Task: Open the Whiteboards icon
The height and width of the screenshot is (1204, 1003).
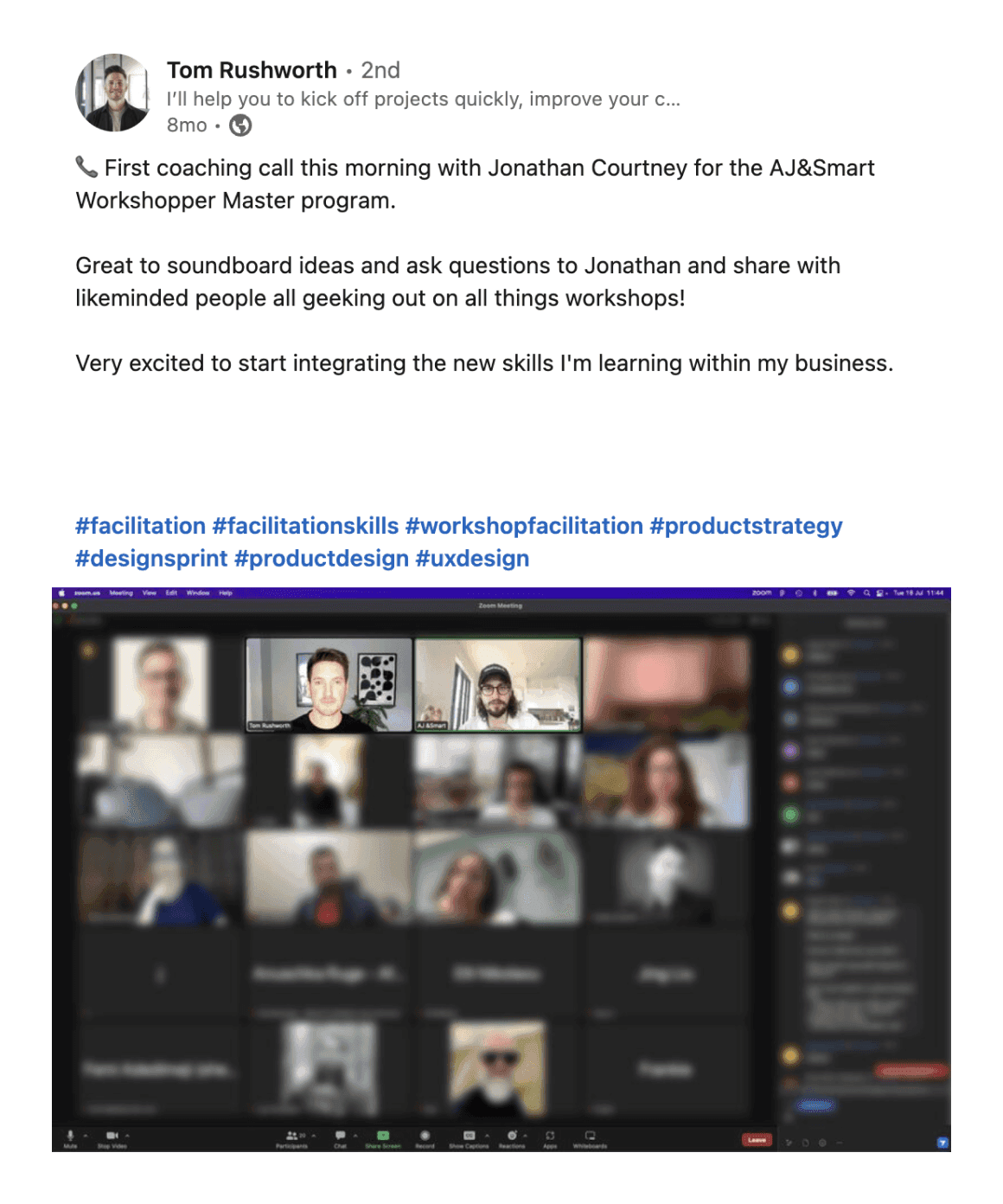Action: [x=590, y=1135]
